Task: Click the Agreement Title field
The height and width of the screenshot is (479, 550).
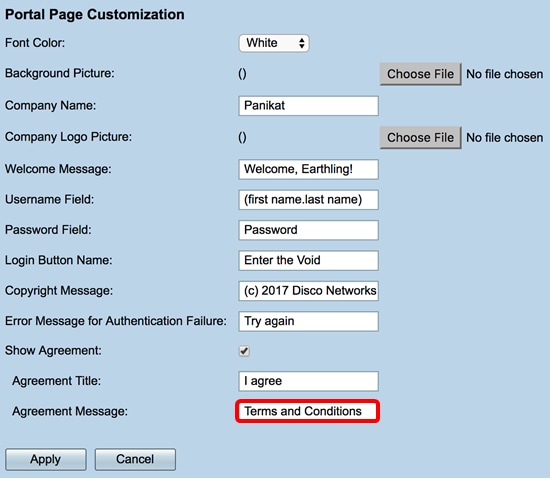Action: [308, 381]
